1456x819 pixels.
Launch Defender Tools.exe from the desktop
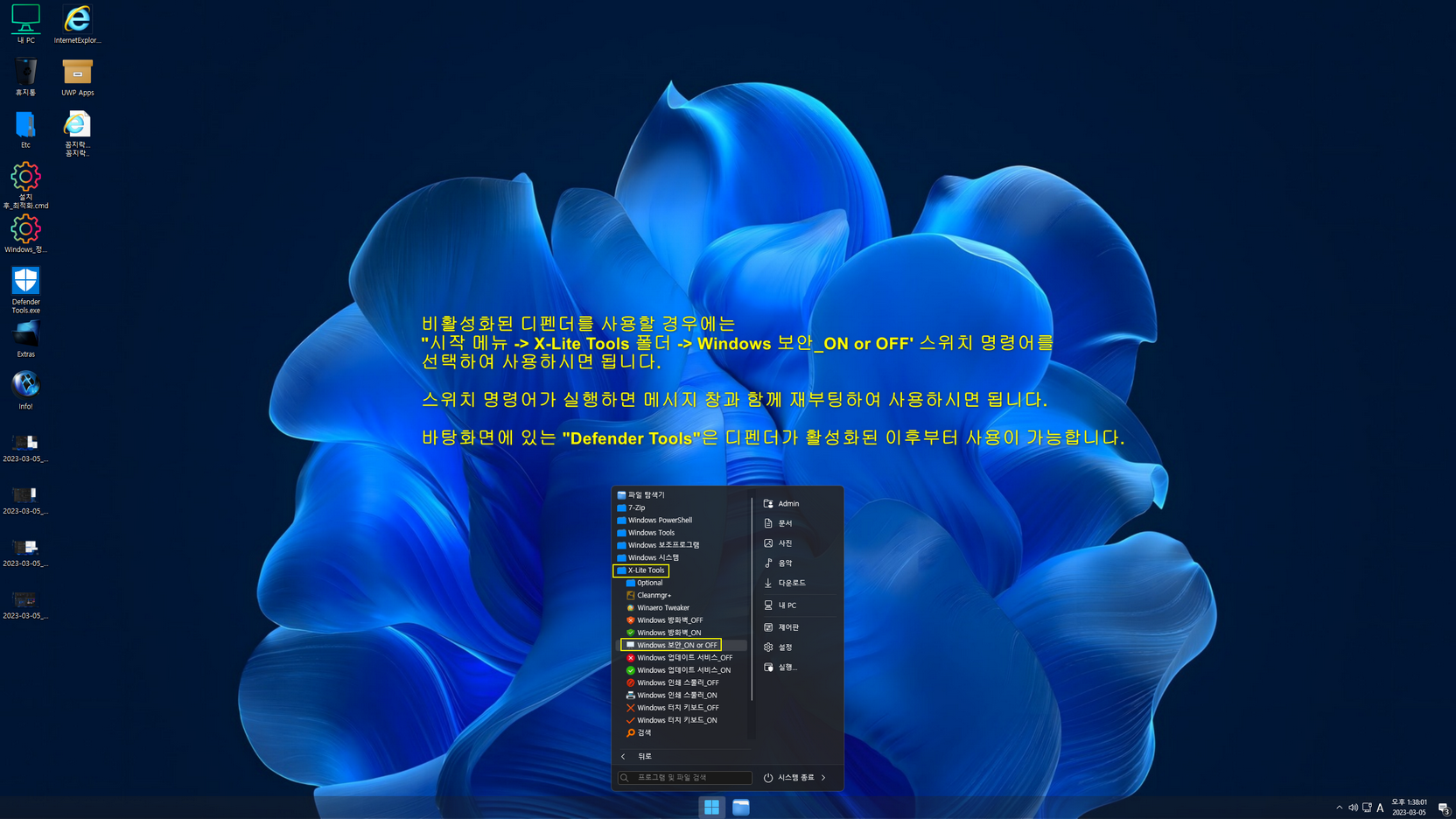[25, 290]
